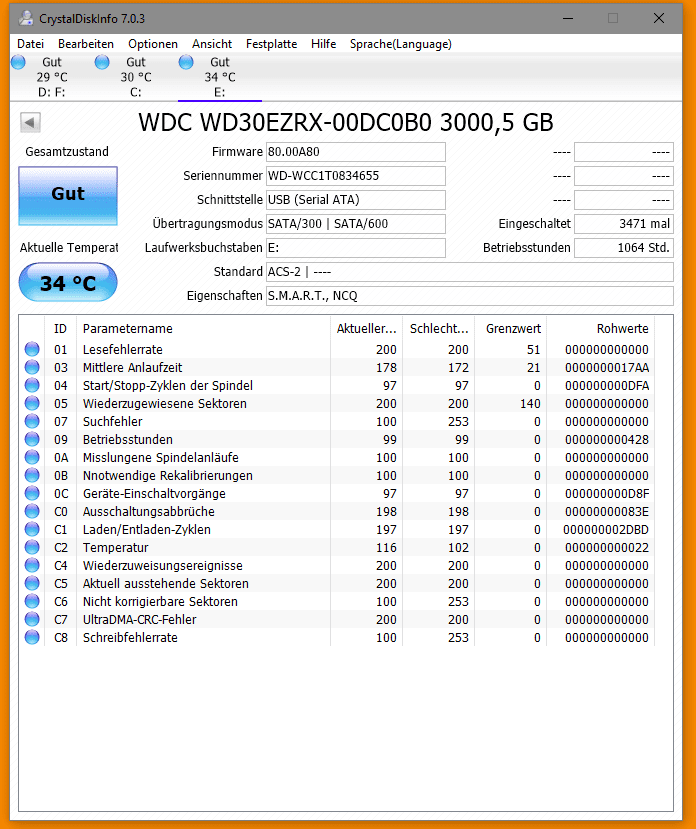Click the orb beside Aktuell ausstehende Sektoren

click(32, 583)
